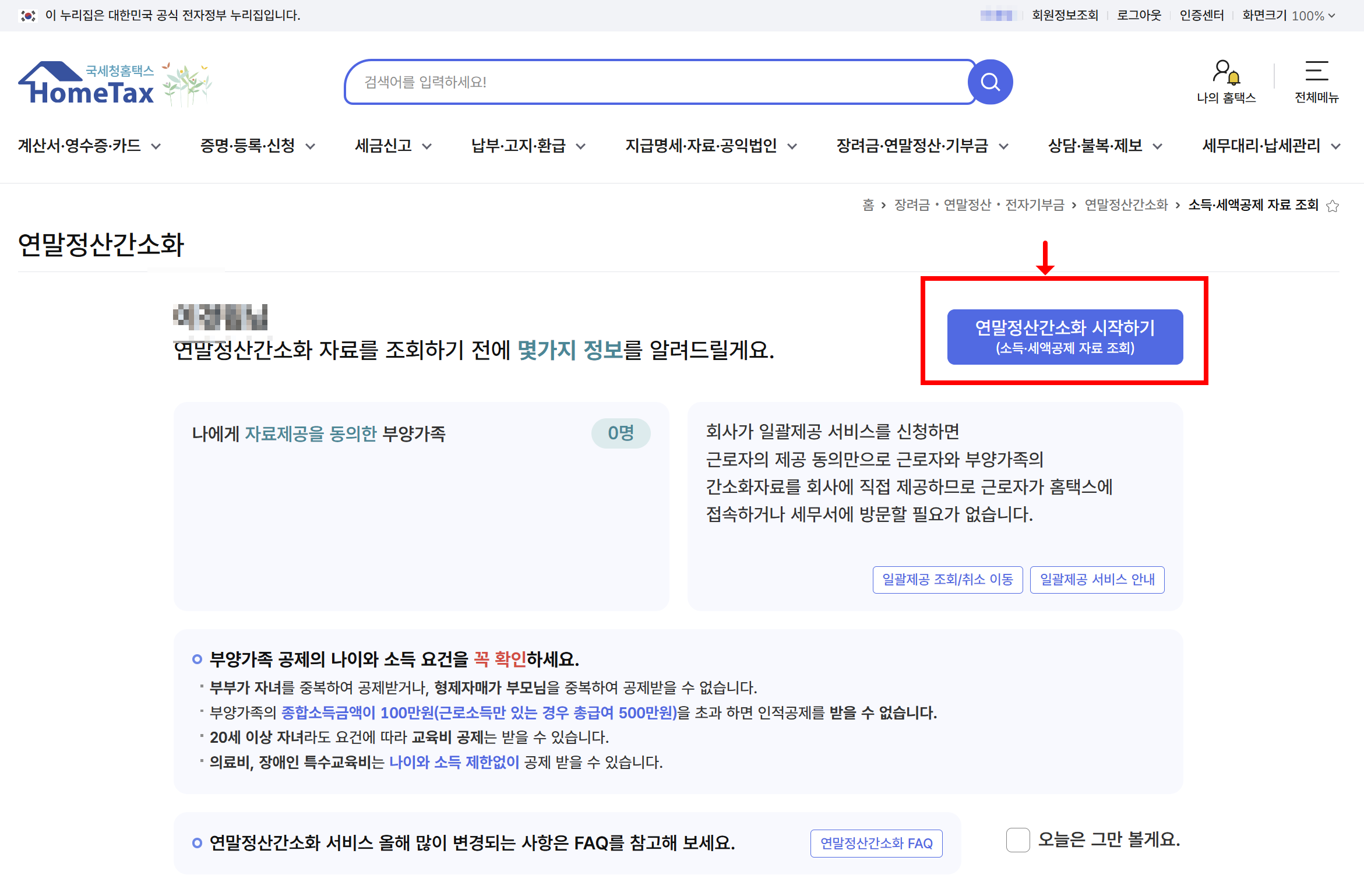Open the 전체메뉴 hamburger icon

pos(1316,72)
